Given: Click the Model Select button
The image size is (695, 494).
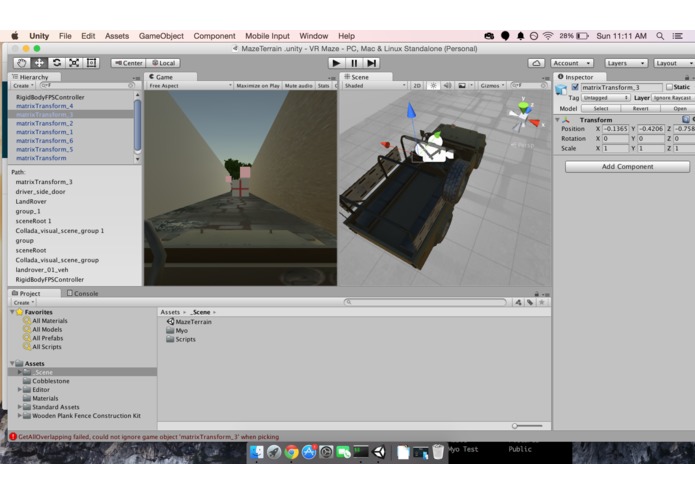Looking at the screenshot, I should tap(601, 109).
